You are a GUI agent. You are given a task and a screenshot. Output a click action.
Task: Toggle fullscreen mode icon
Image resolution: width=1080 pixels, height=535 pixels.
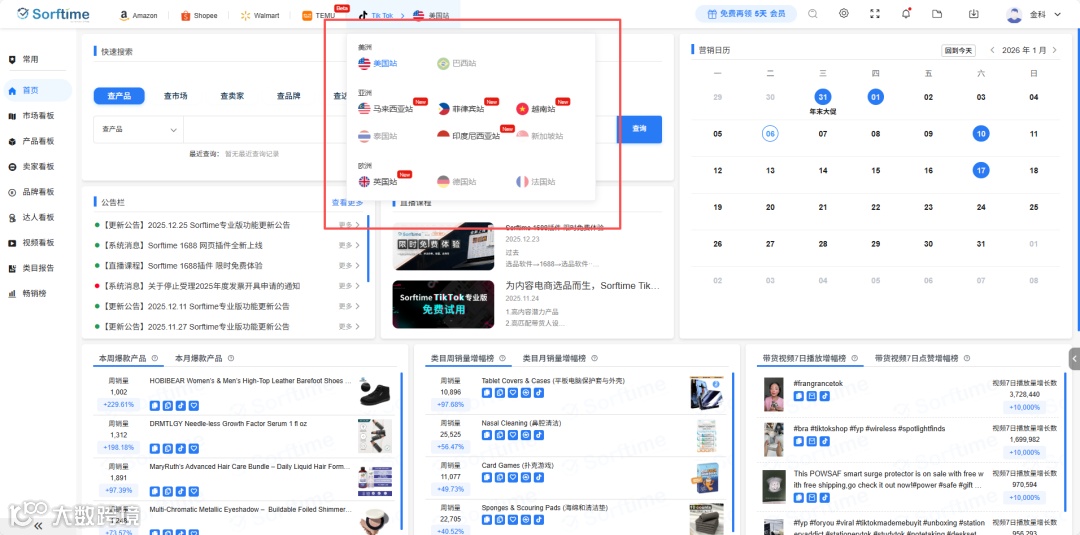(x=875, y=14)
